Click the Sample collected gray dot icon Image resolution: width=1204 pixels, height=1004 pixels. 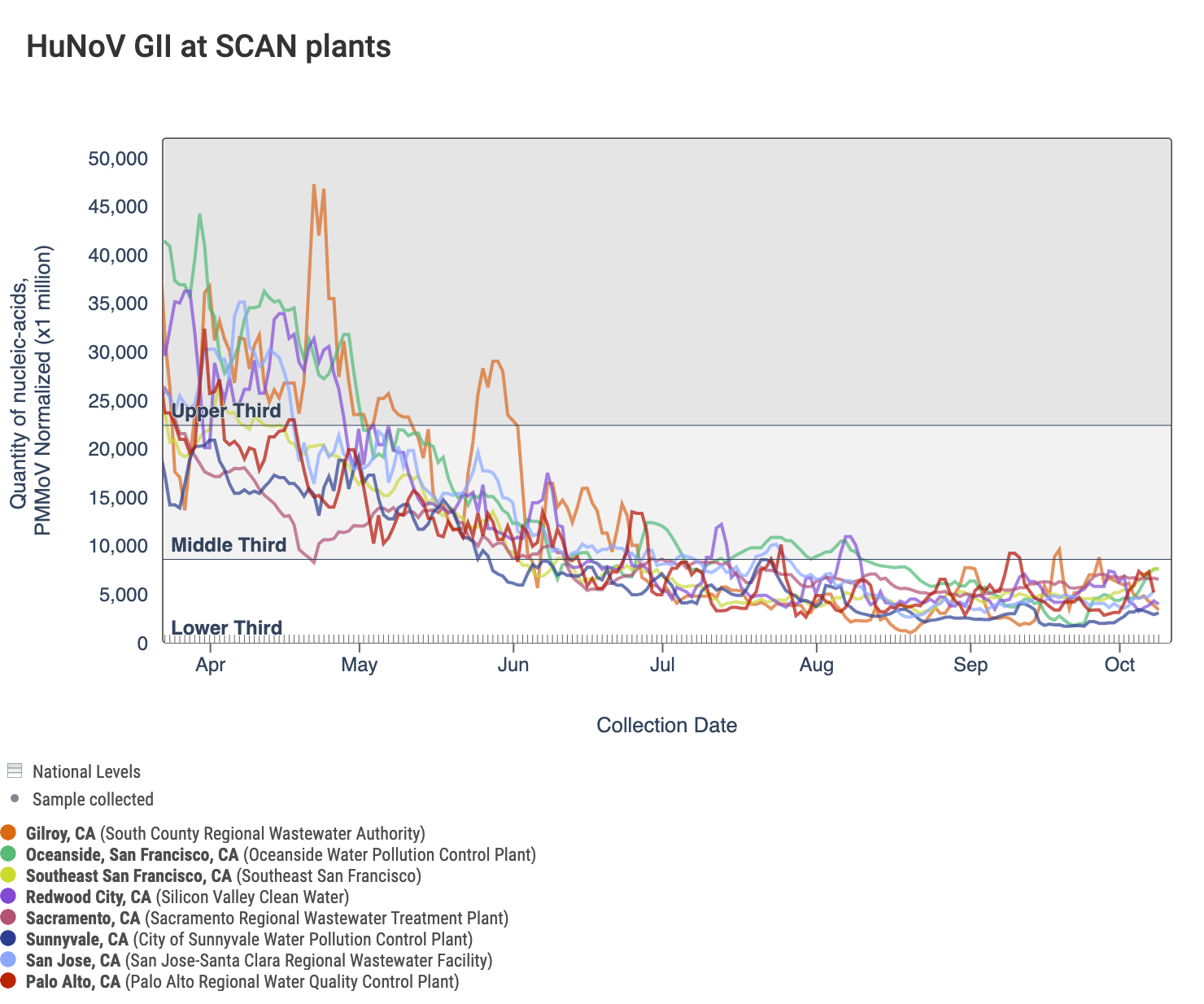(14, 798)
